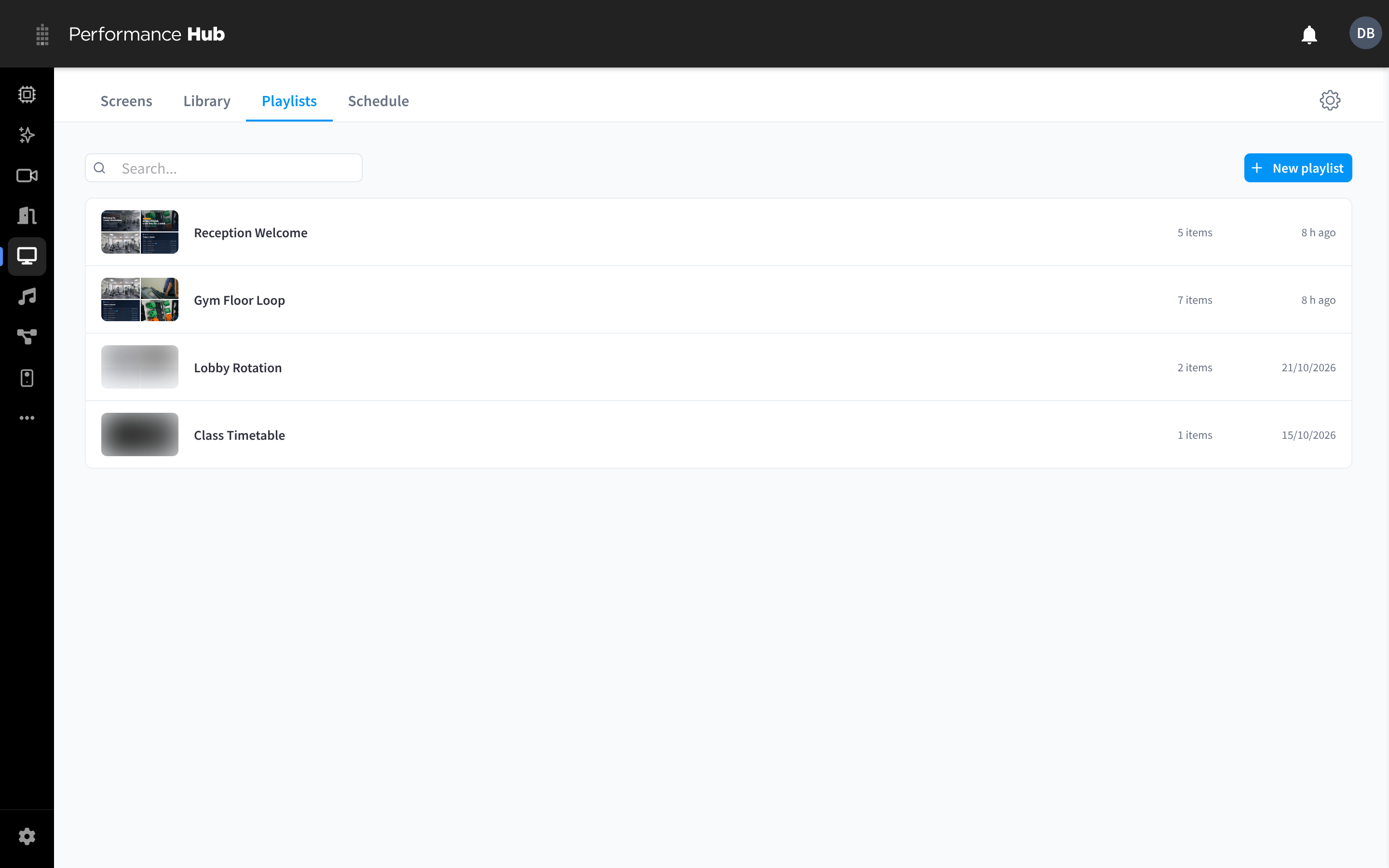Open sidebar settings gear at bottom
The height and width of the screenshot is (868, 1389).
pyautogui.click(x=27, y=837)
